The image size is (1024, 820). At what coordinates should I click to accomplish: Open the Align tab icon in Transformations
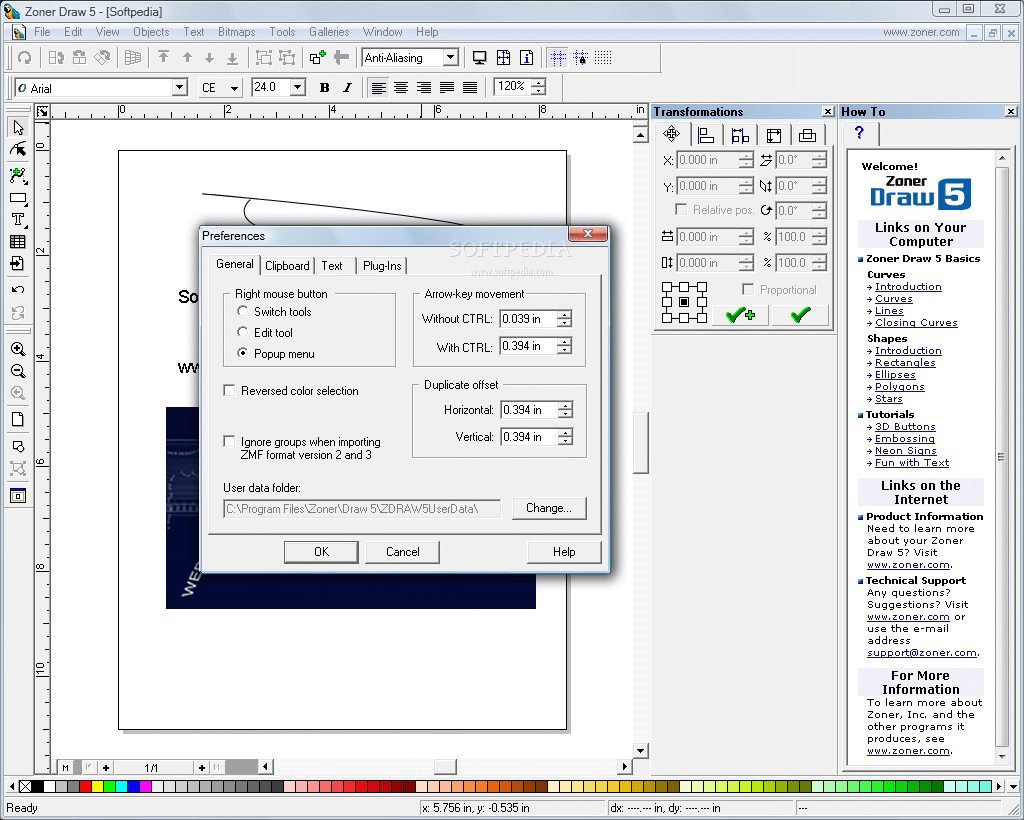(706, 135)
